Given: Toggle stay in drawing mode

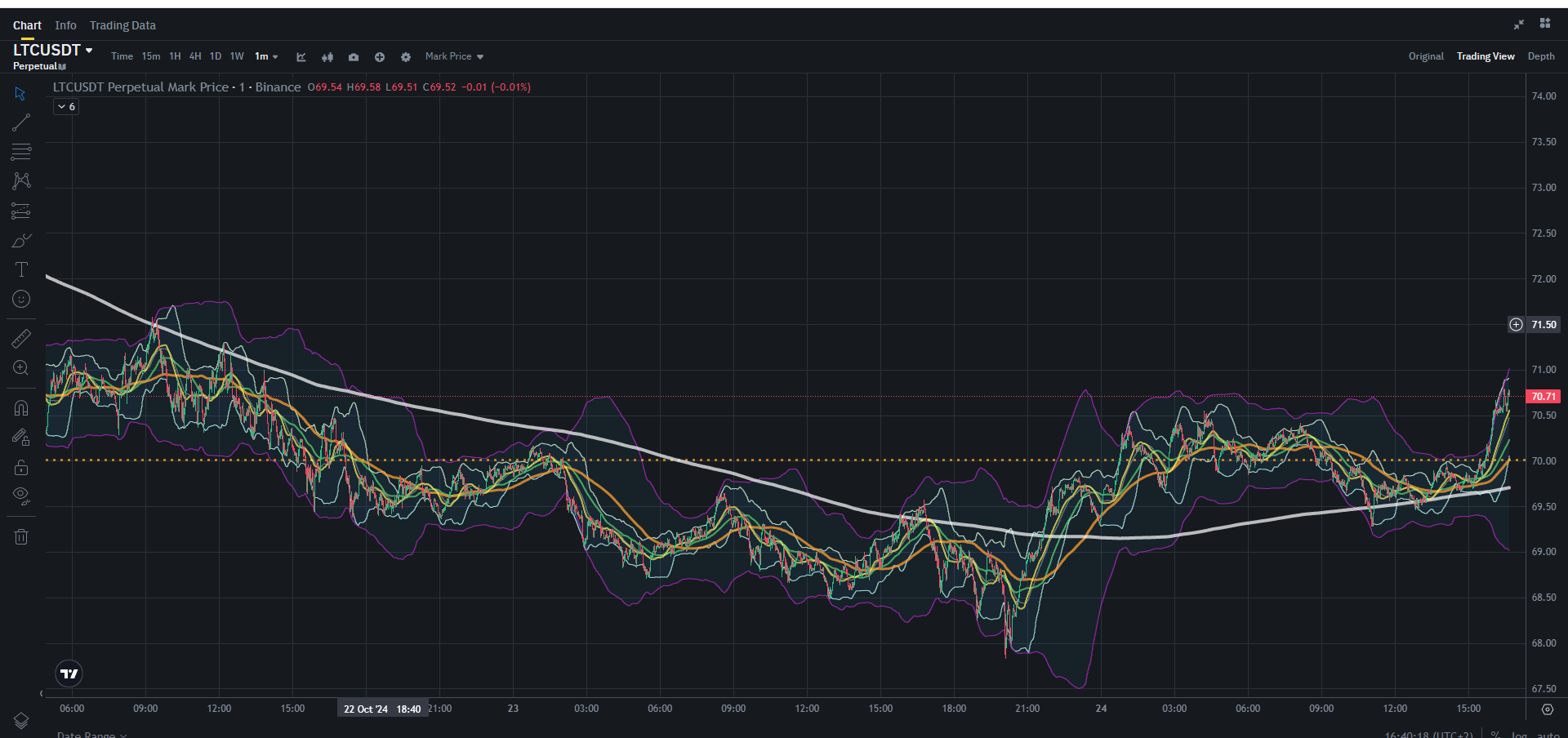Looking at the screenshot, I should coord(21,438).
